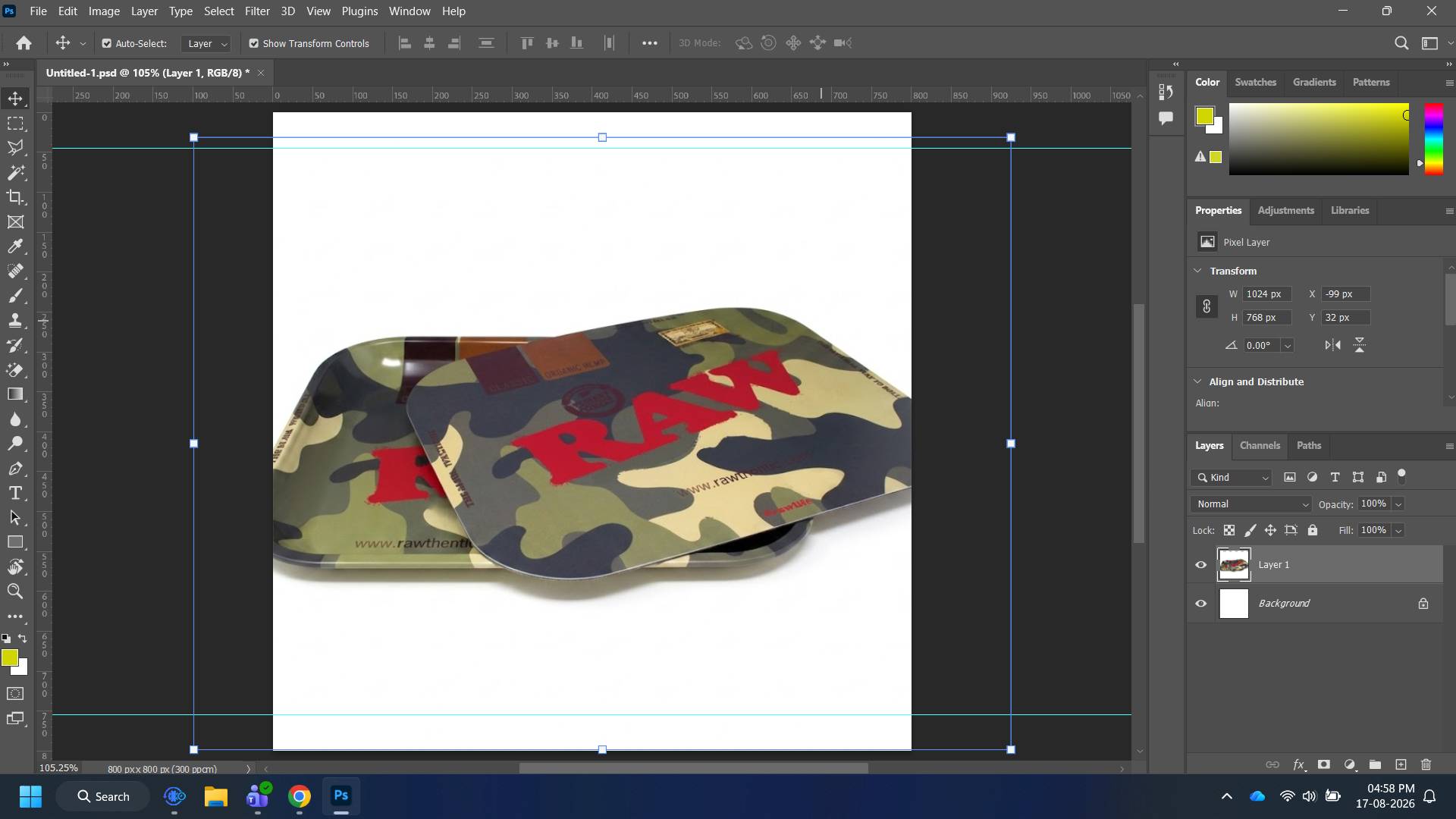The image size is (1456, 819).
Task: Open the Adjustments panel tab
Action: pyautogui.click(x=1285, y=210)
